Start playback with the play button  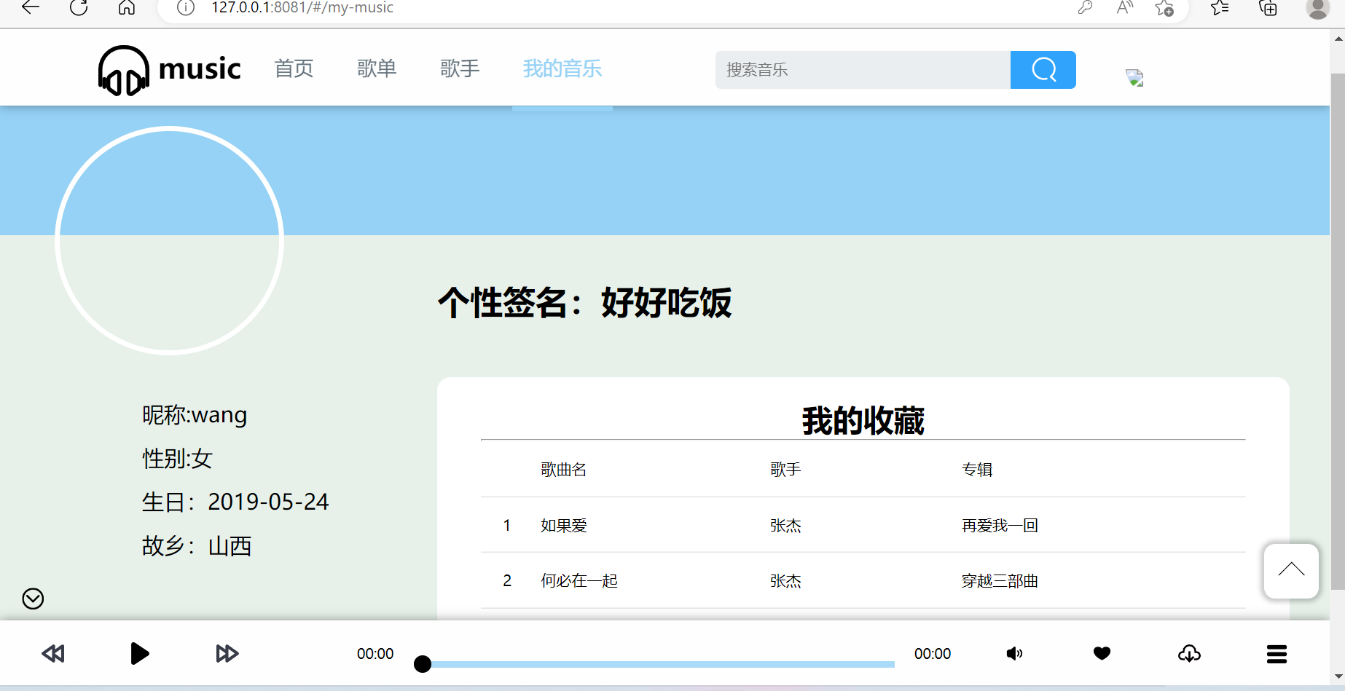click(140, 654)
